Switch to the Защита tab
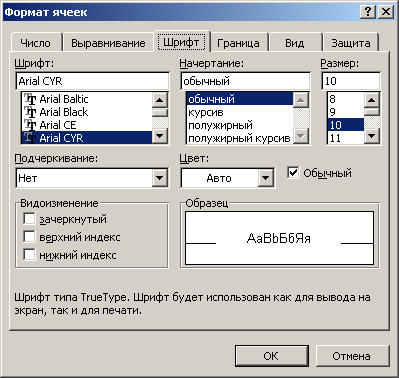This screenshot has height=378, width=399. (x=351, y=43)
